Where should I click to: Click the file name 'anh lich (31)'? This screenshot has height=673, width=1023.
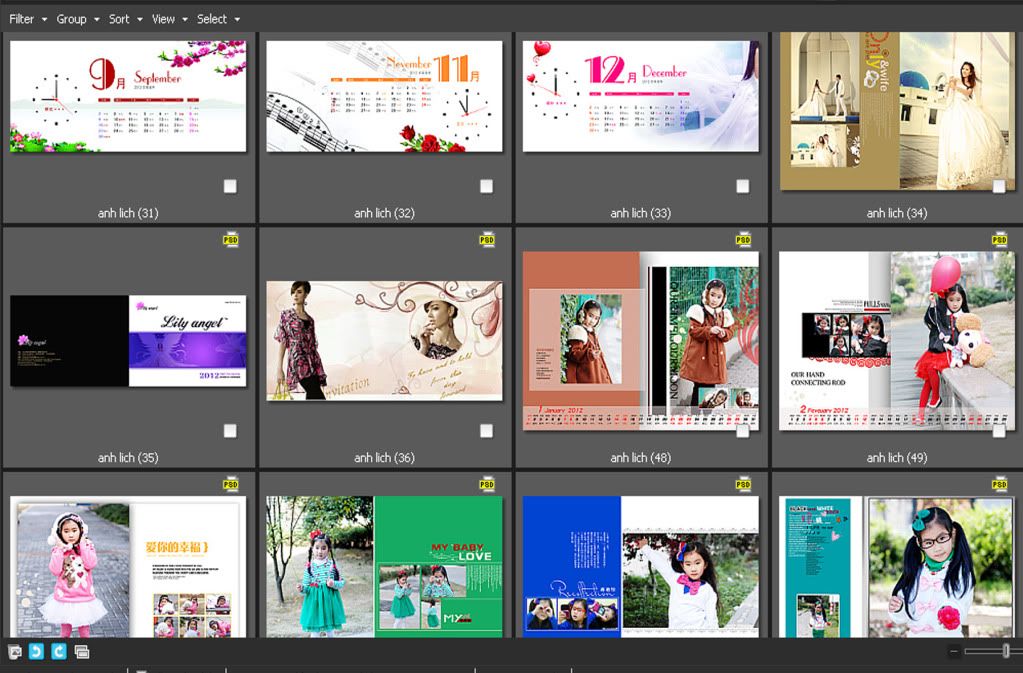128,213
